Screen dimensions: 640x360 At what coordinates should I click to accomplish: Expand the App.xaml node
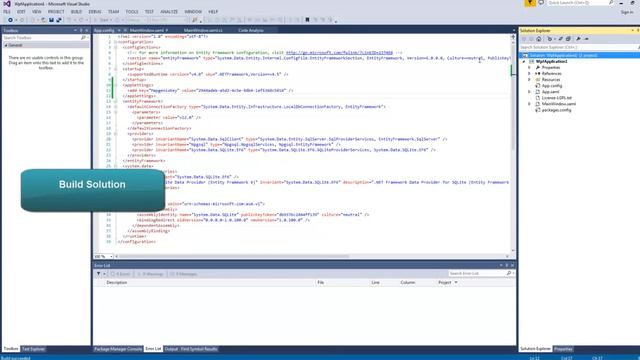click(529, 92)
